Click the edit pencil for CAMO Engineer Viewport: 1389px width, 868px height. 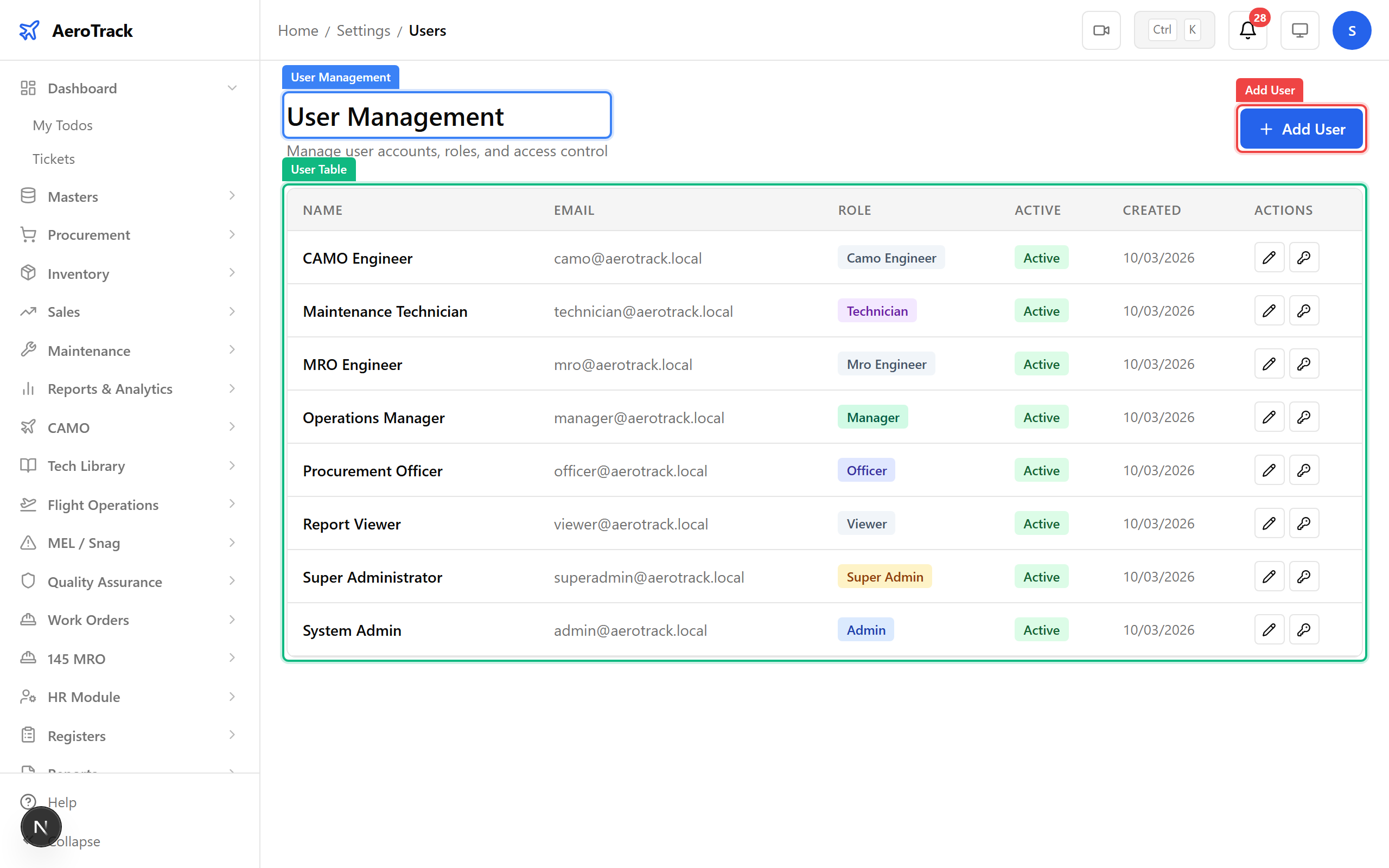1269,257
